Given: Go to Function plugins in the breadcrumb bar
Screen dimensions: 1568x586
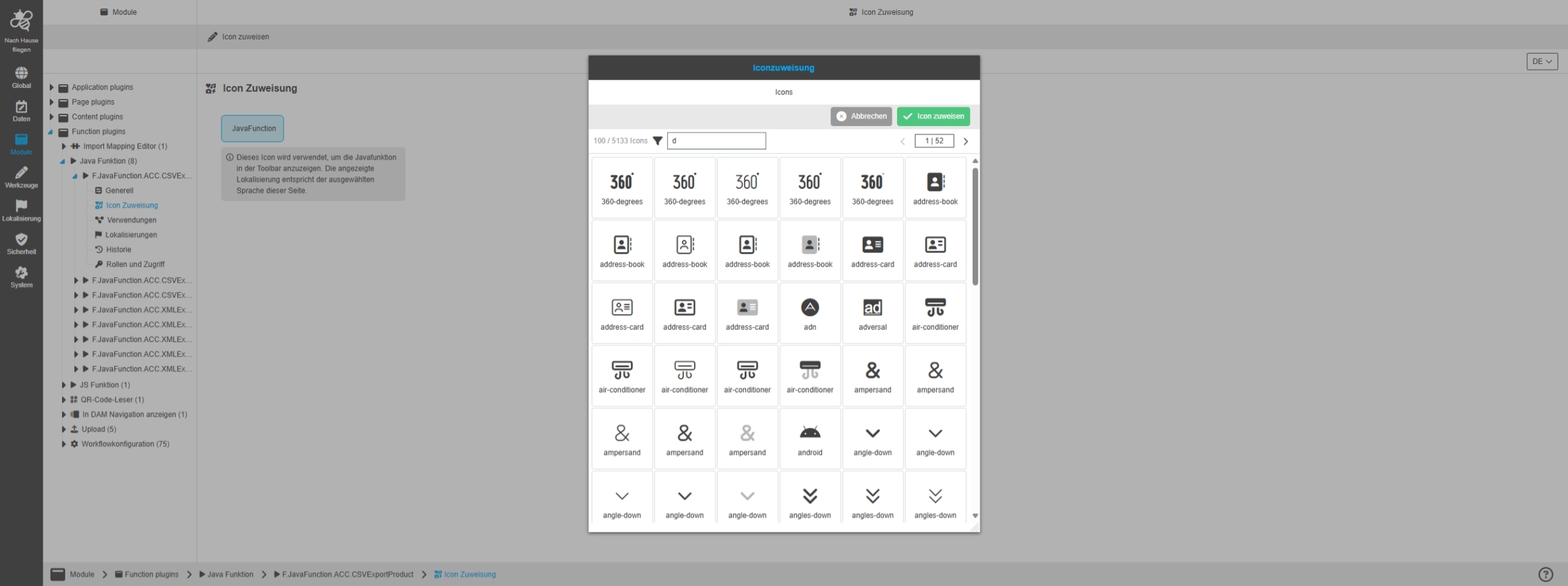Looking at the screenshot, I should [147, 574].
